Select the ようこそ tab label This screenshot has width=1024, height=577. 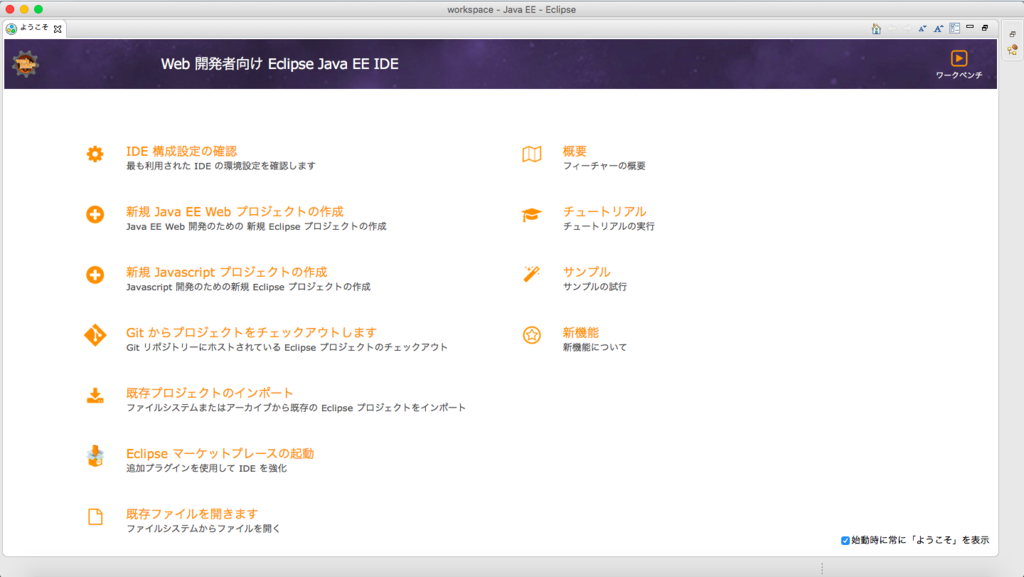coord(34,27)
